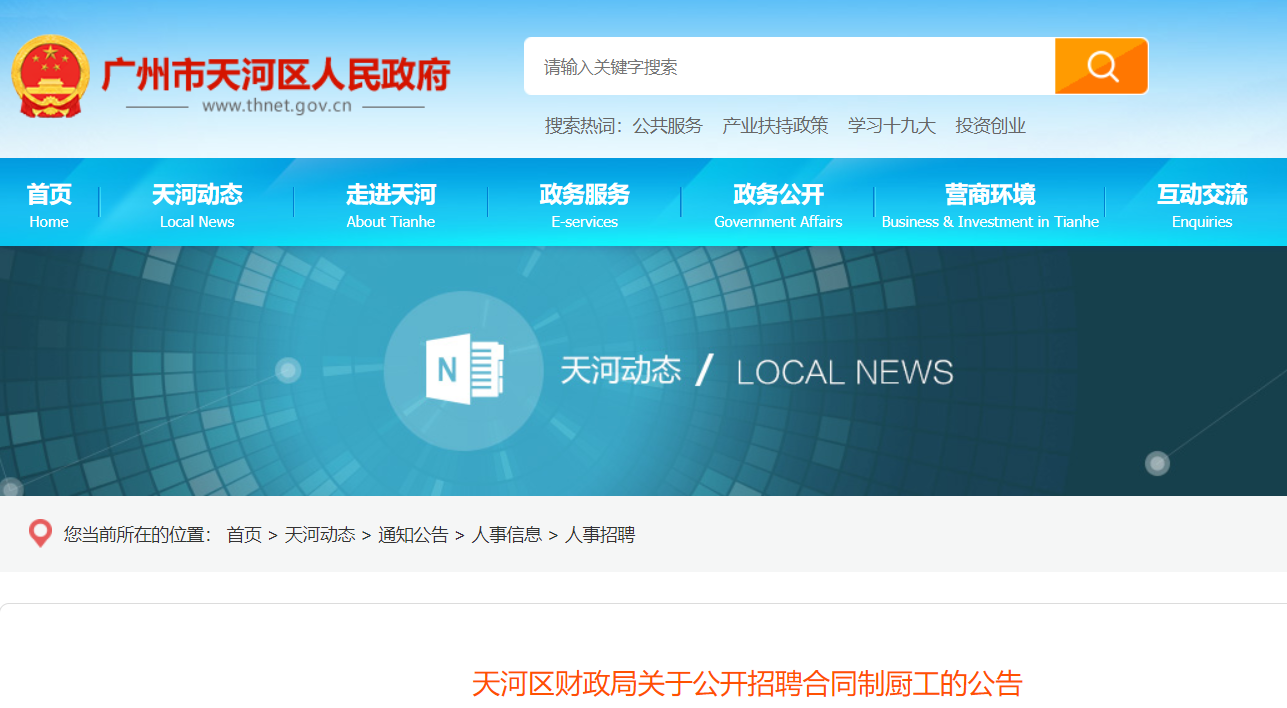Click the red location pin icon

coord(40,534)
